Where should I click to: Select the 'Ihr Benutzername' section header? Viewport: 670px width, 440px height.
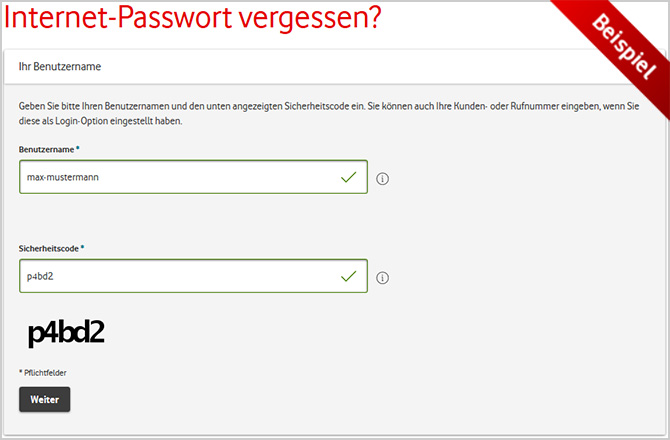[62, 67]
